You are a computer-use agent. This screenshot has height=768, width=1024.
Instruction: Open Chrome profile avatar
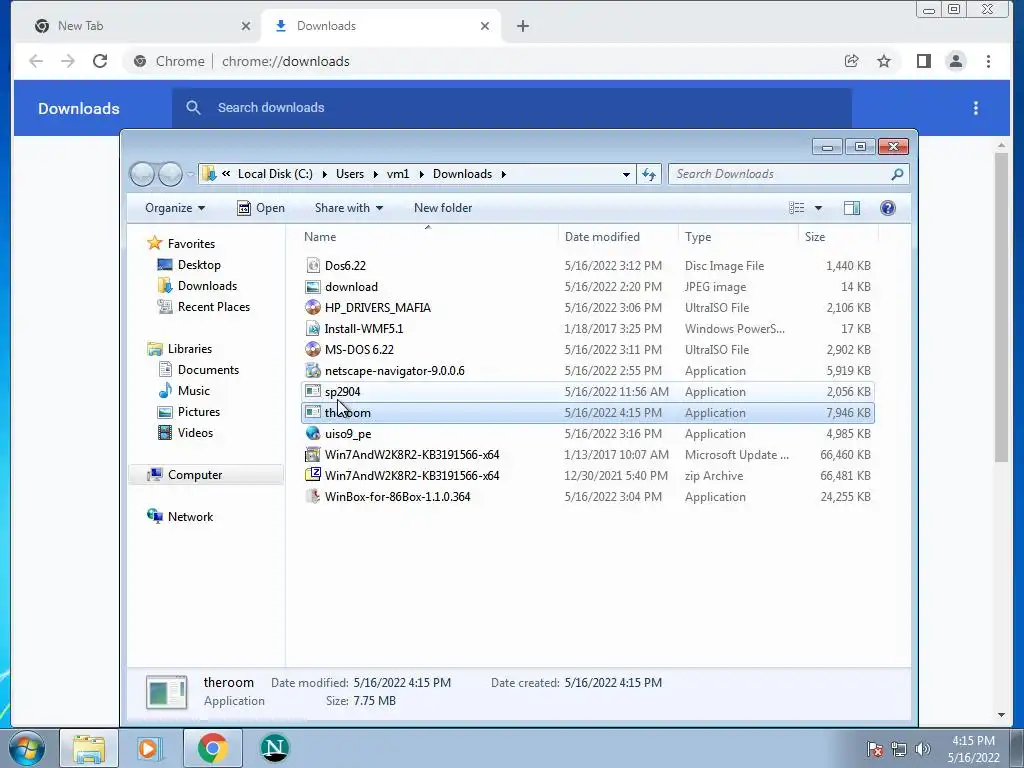955,61
